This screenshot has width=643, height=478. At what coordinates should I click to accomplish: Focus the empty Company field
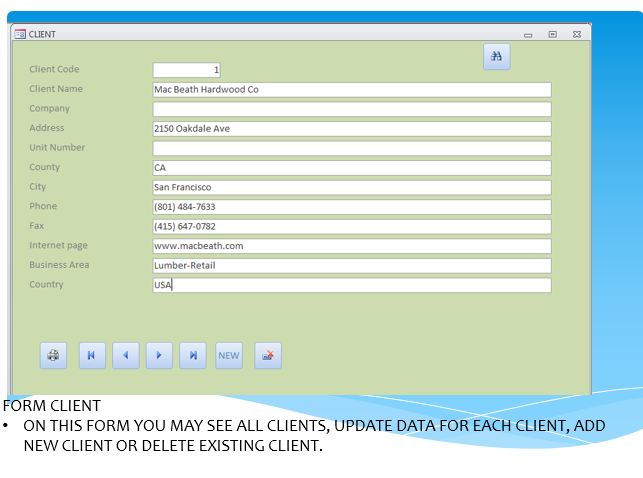point(350,109)
